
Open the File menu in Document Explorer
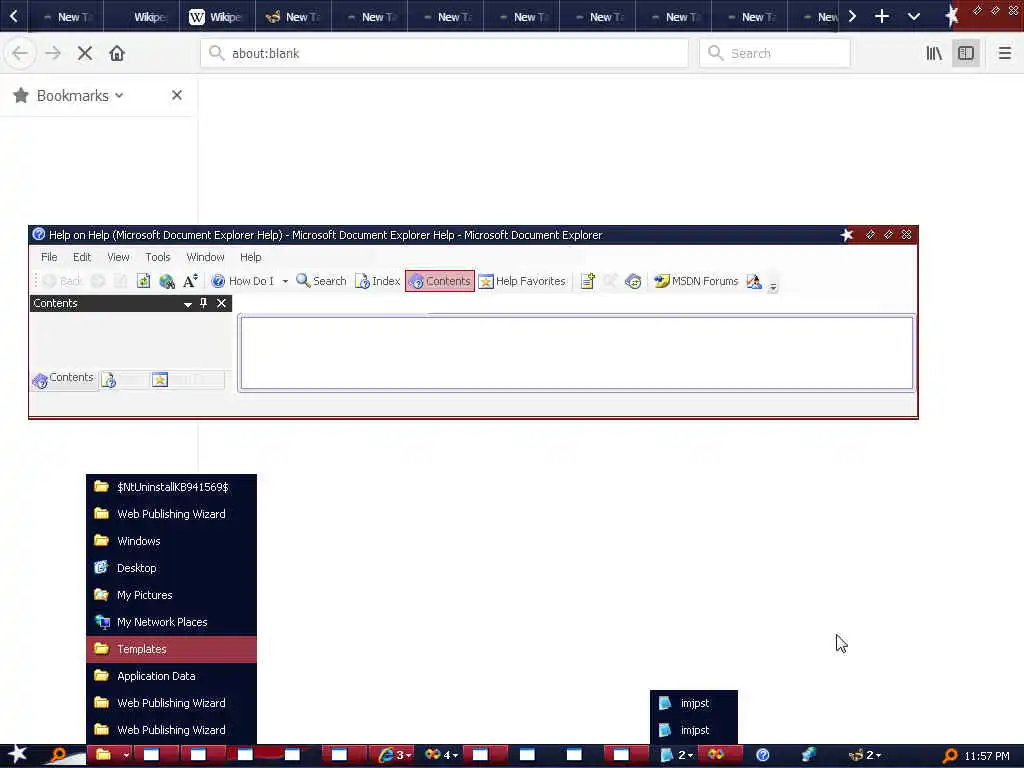pyautogui.click(x=49, y=257)
